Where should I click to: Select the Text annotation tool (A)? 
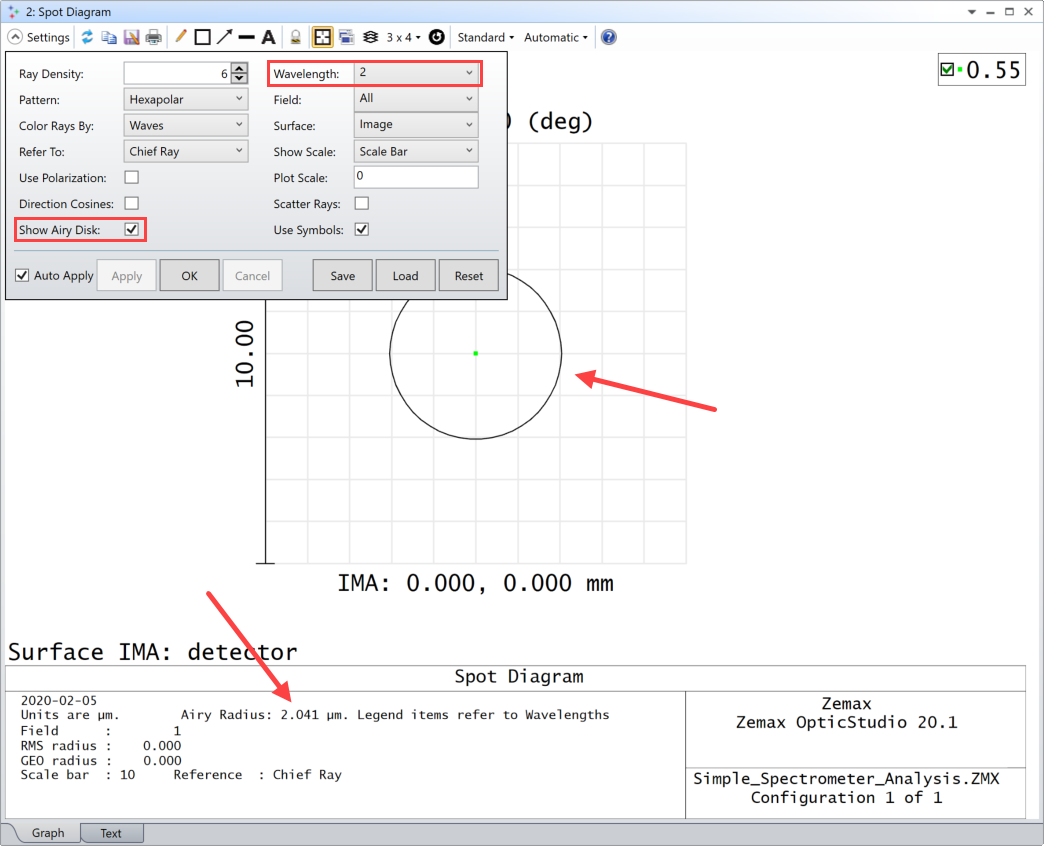268,37
